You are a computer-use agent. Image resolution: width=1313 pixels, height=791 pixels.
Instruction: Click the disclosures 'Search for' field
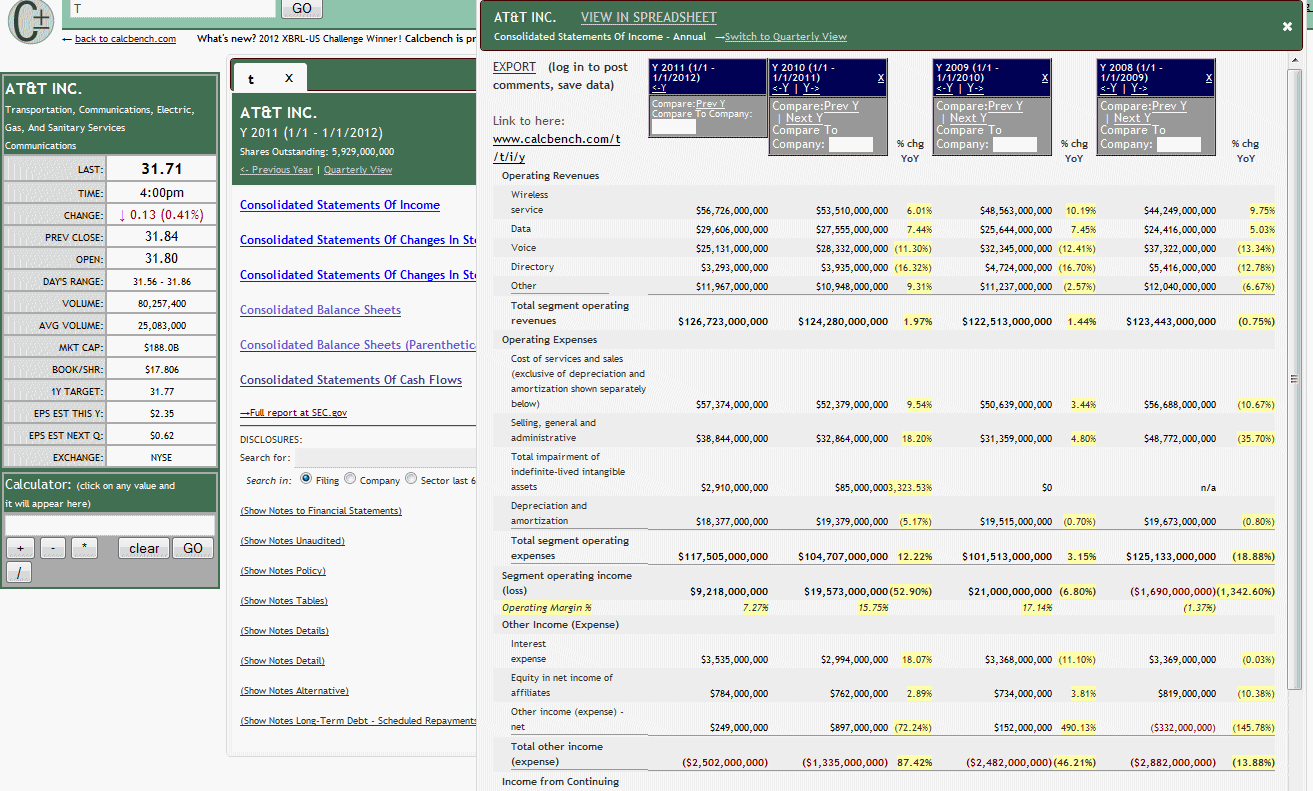pos(385,457)
